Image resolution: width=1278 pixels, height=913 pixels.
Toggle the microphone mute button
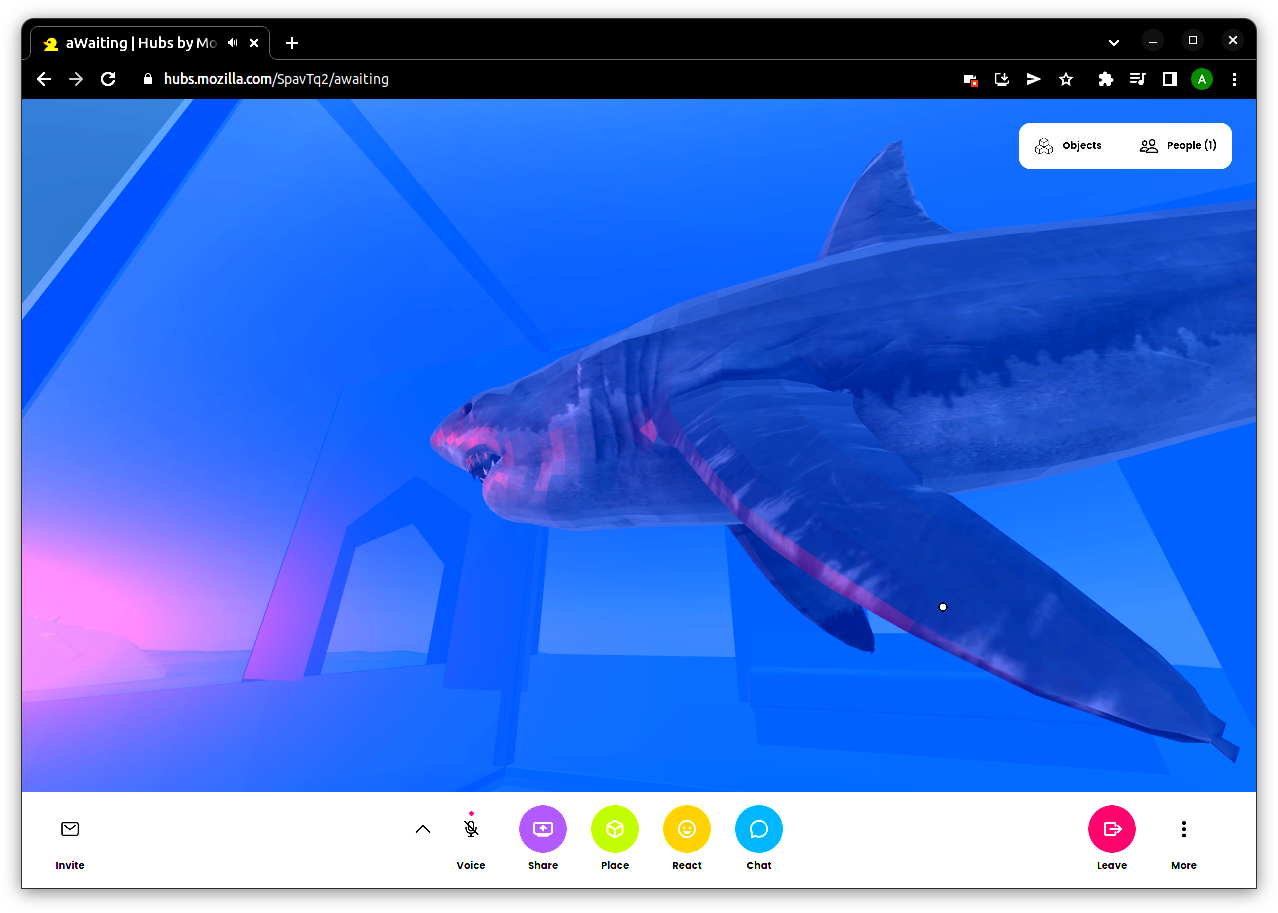coord(471,829)
